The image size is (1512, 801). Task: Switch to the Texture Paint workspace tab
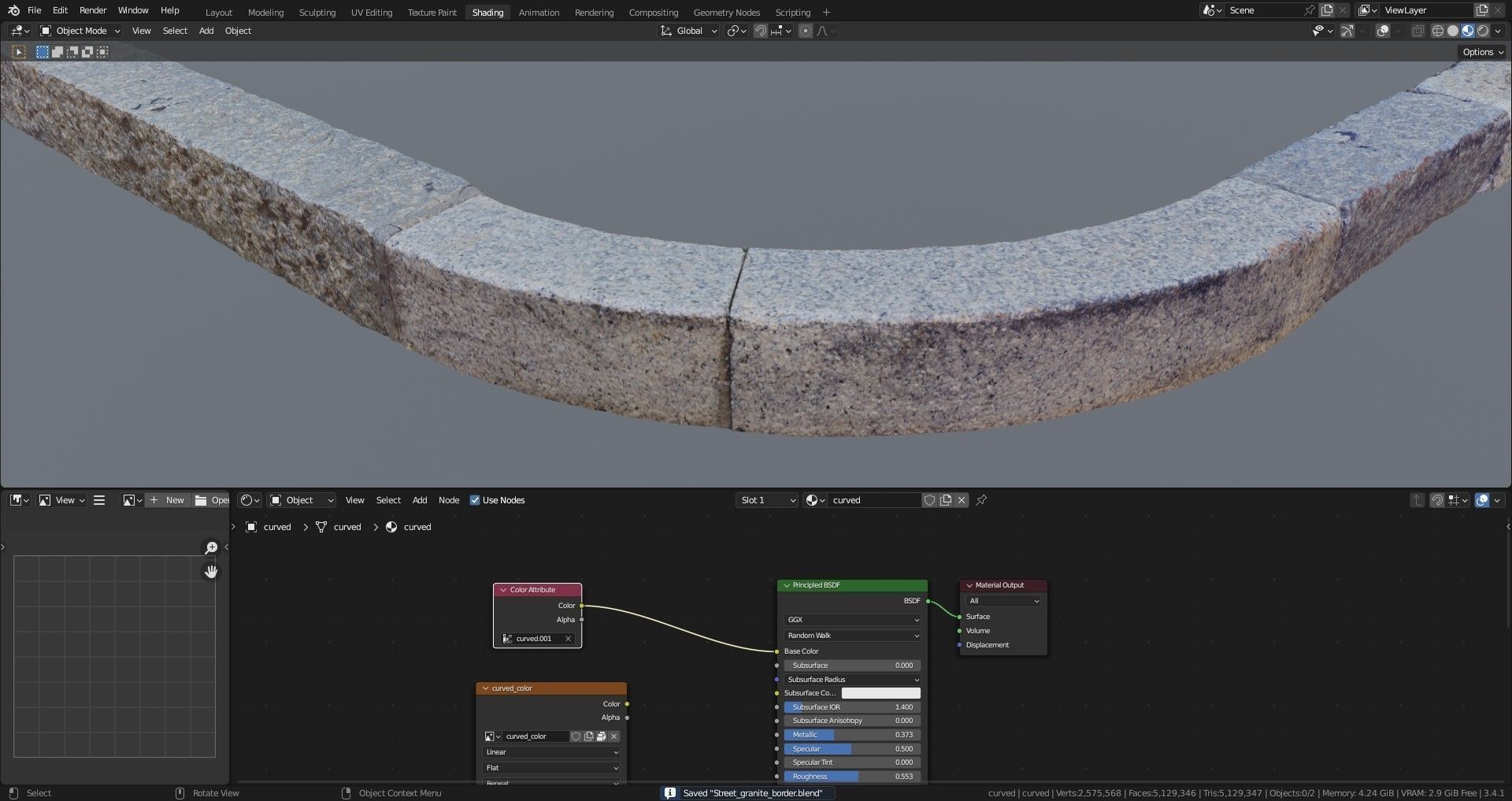[x=432, y=13]
